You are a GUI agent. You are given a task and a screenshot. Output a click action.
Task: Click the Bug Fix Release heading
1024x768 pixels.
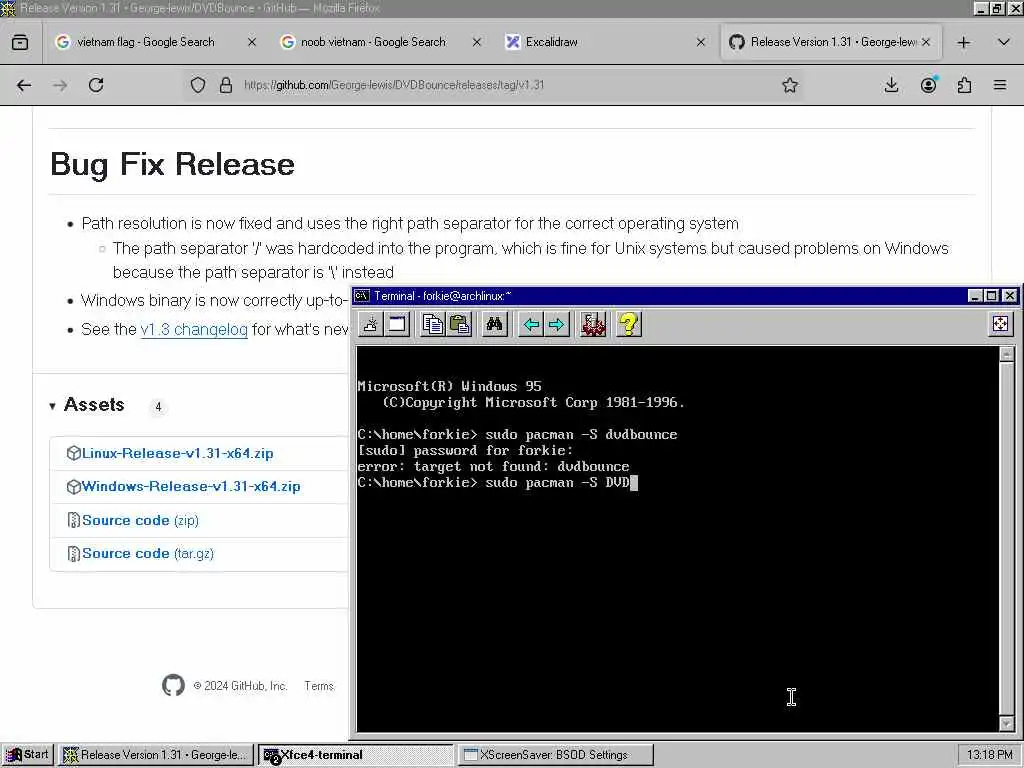172,164
